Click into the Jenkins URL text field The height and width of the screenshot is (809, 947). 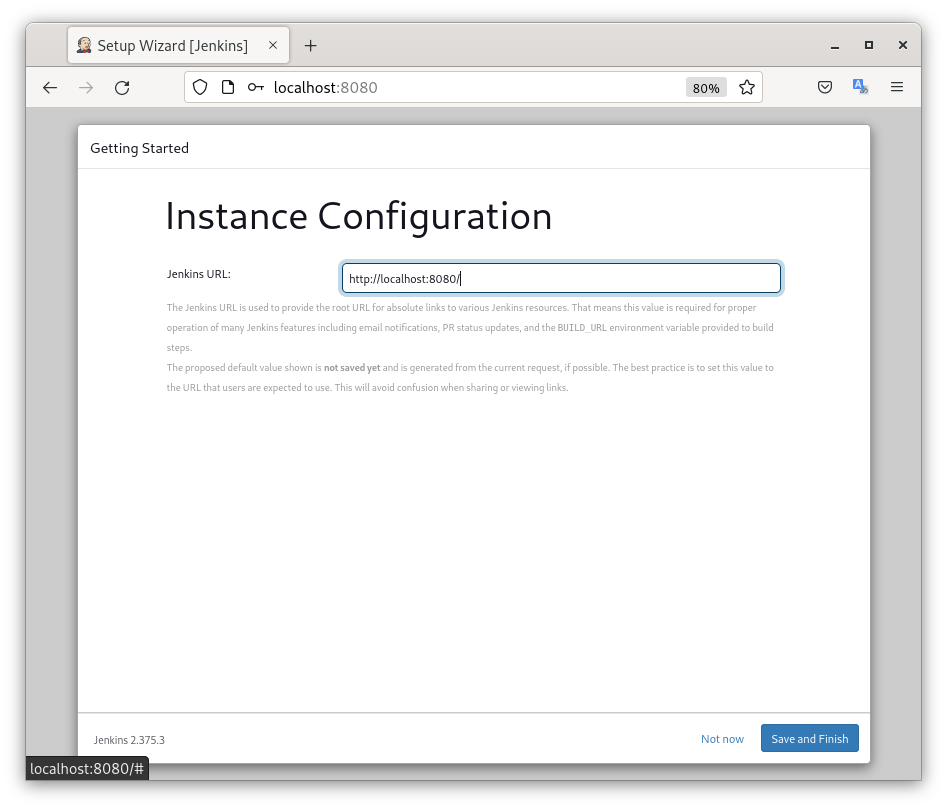tap(561, 279)
